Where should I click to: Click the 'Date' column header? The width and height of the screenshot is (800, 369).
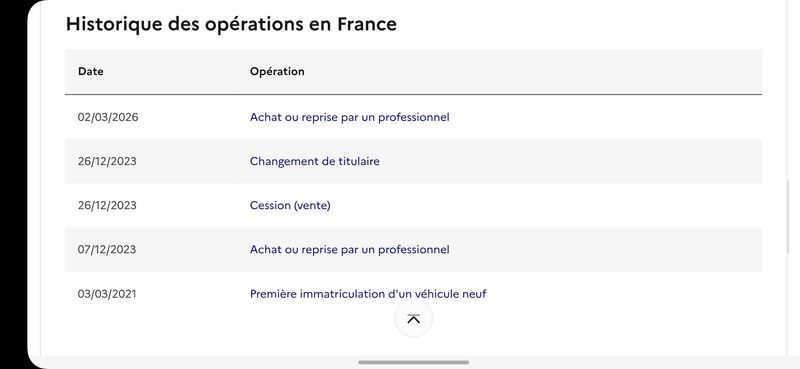pyautogui.click(x=91, y=71)
